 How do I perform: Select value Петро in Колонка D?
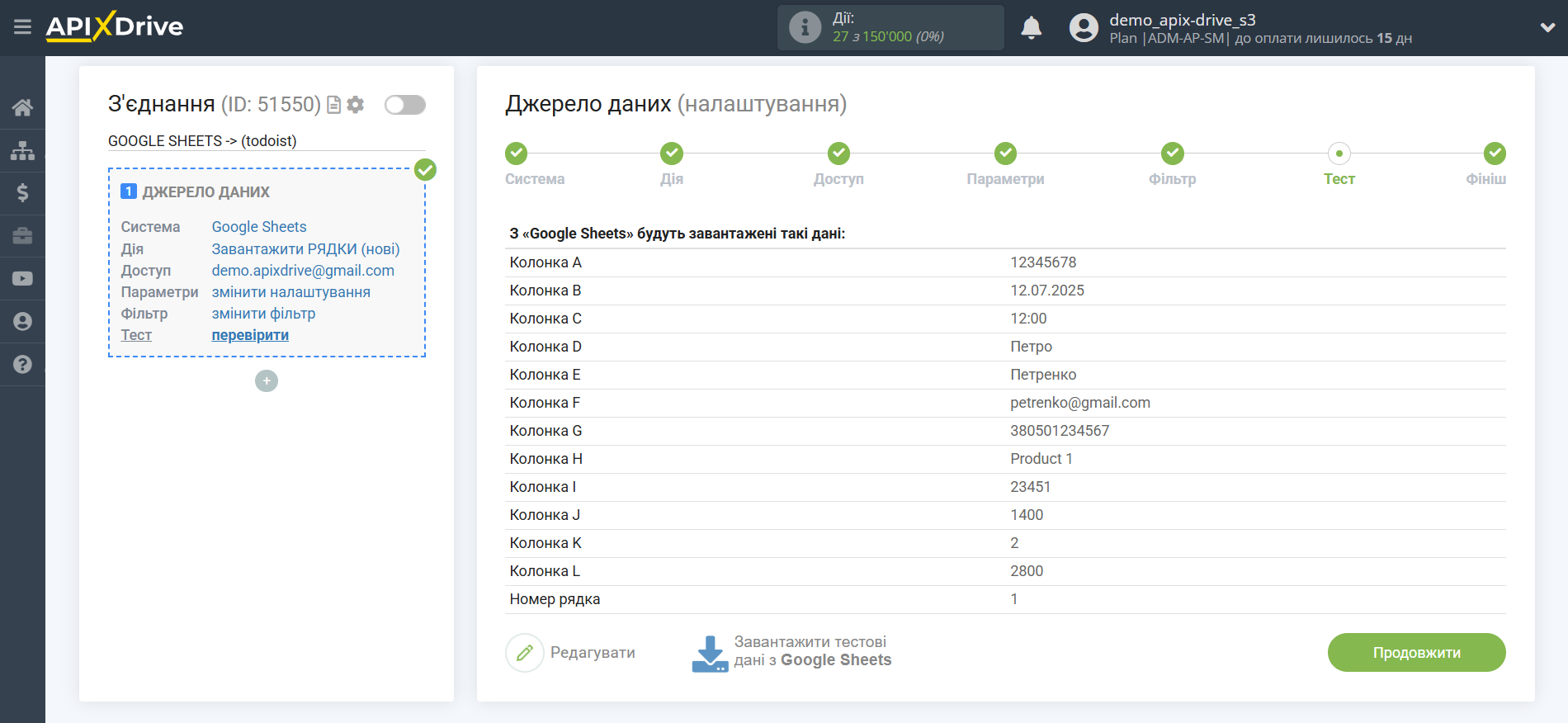(x=1031, y=347)
